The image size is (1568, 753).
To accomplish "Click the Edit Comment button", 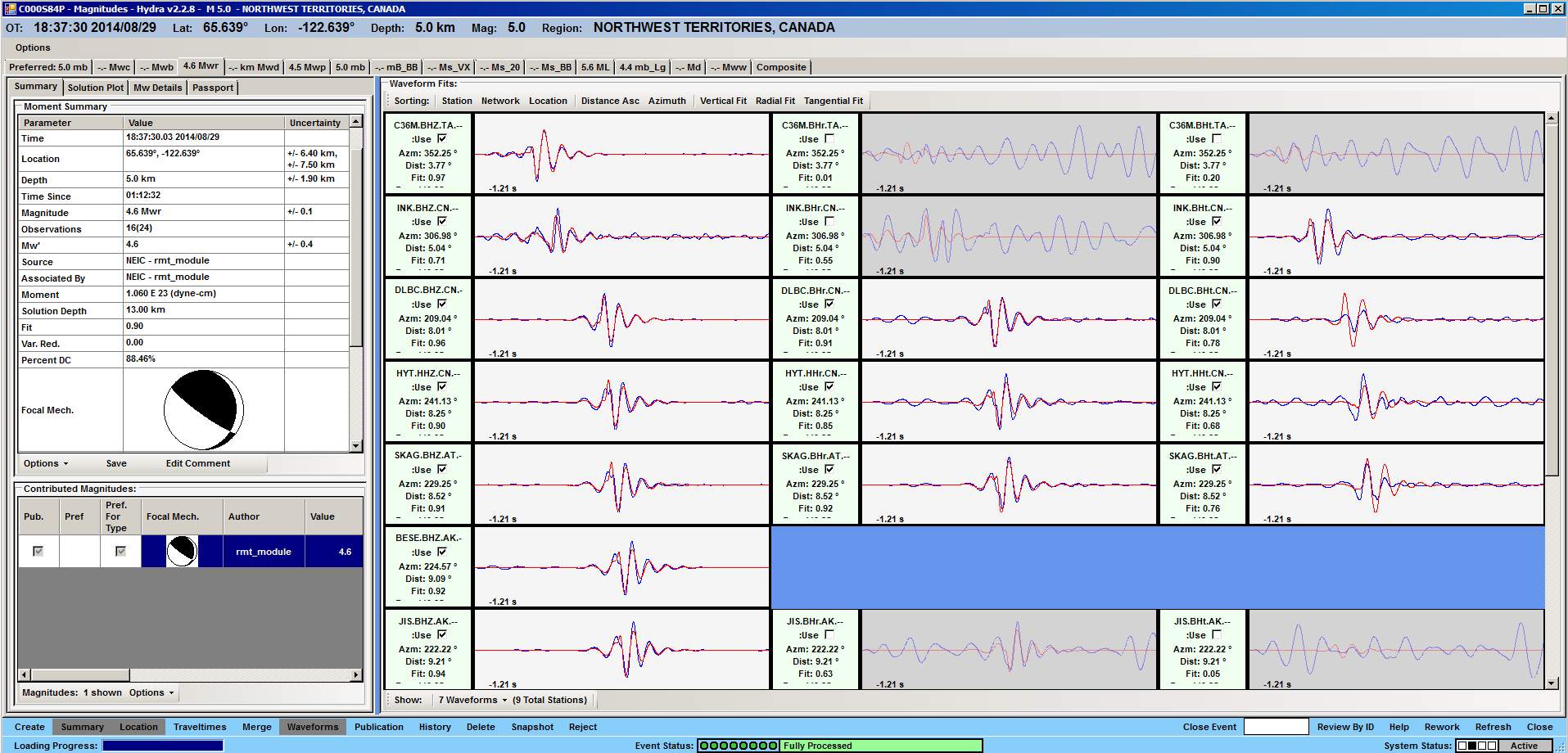I will tap(198, 463).
